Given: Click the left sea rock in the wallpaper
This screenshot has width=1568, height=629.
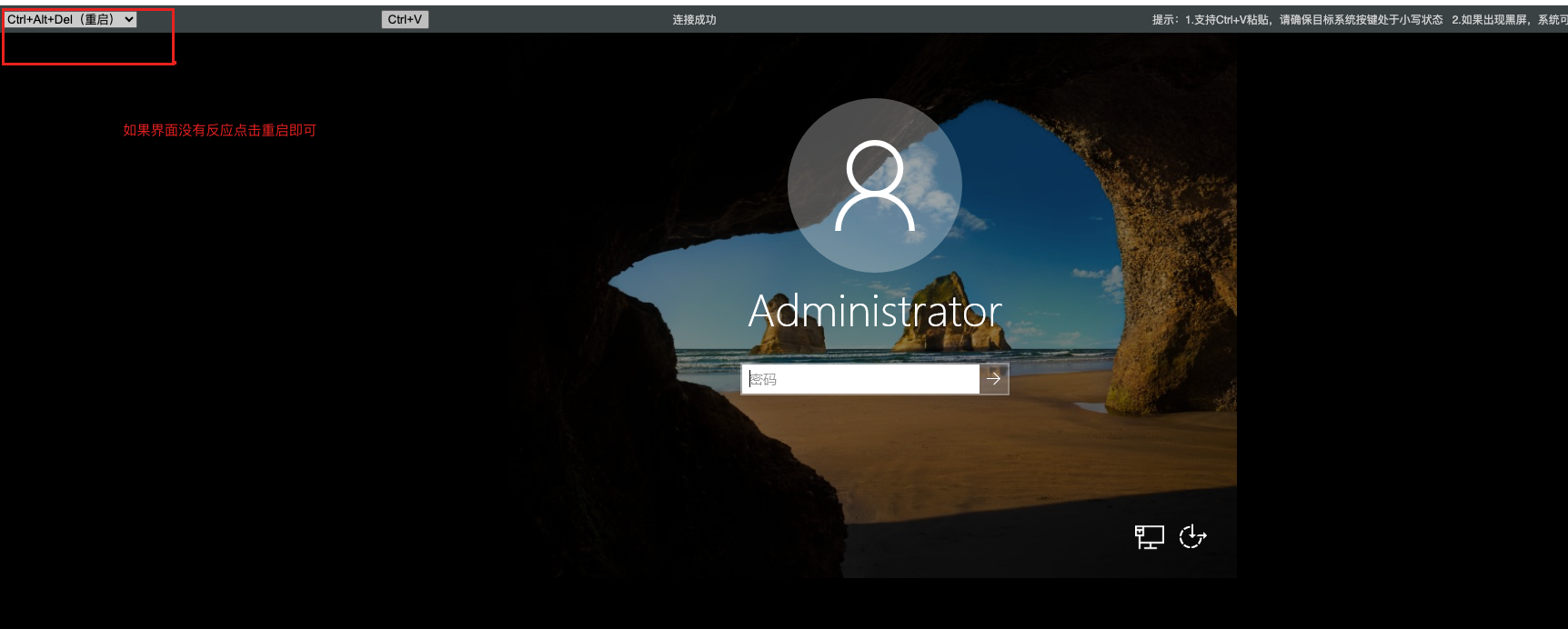Looking at the screenshot, I should 792,334.
